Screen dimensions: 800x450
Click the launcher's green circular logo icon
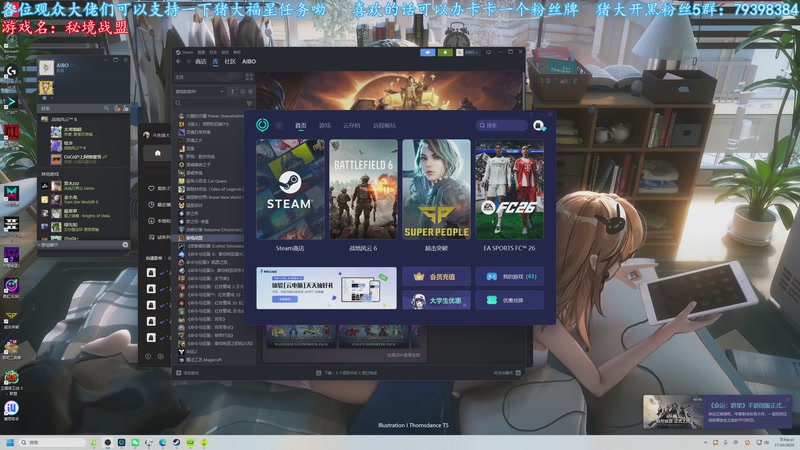pos(262,125)
